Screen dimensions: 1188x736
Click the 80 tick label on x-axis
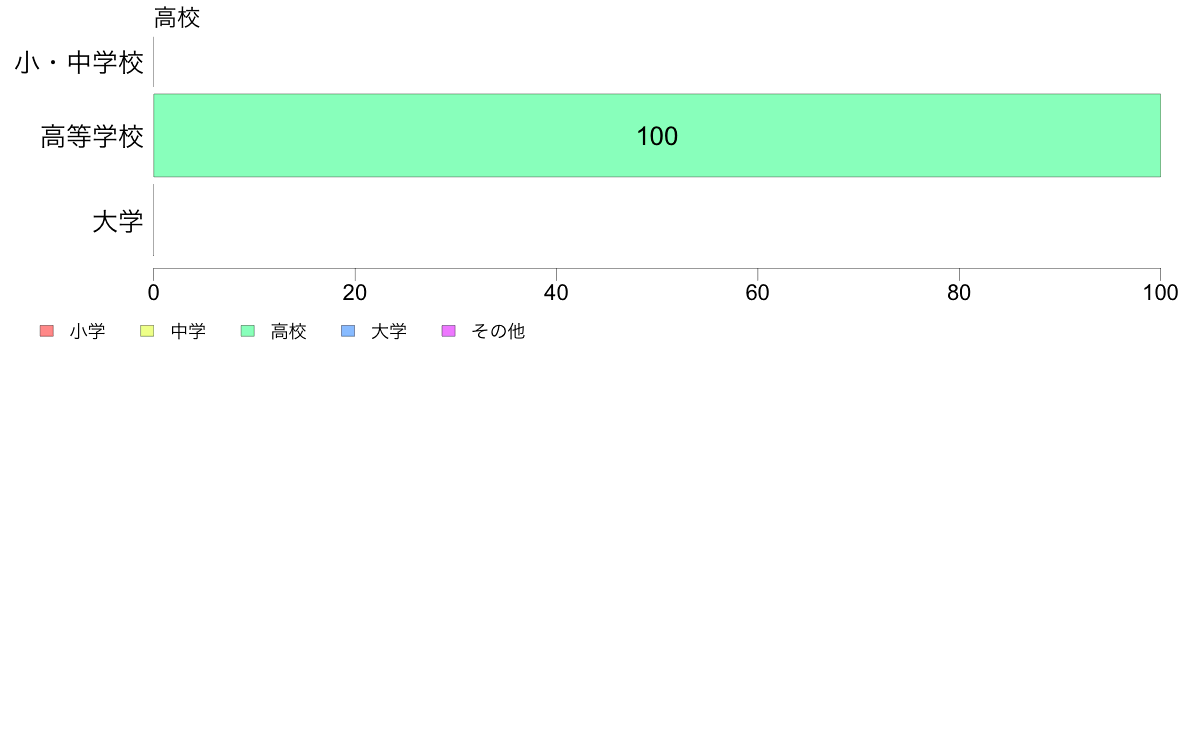pos(959,293)
